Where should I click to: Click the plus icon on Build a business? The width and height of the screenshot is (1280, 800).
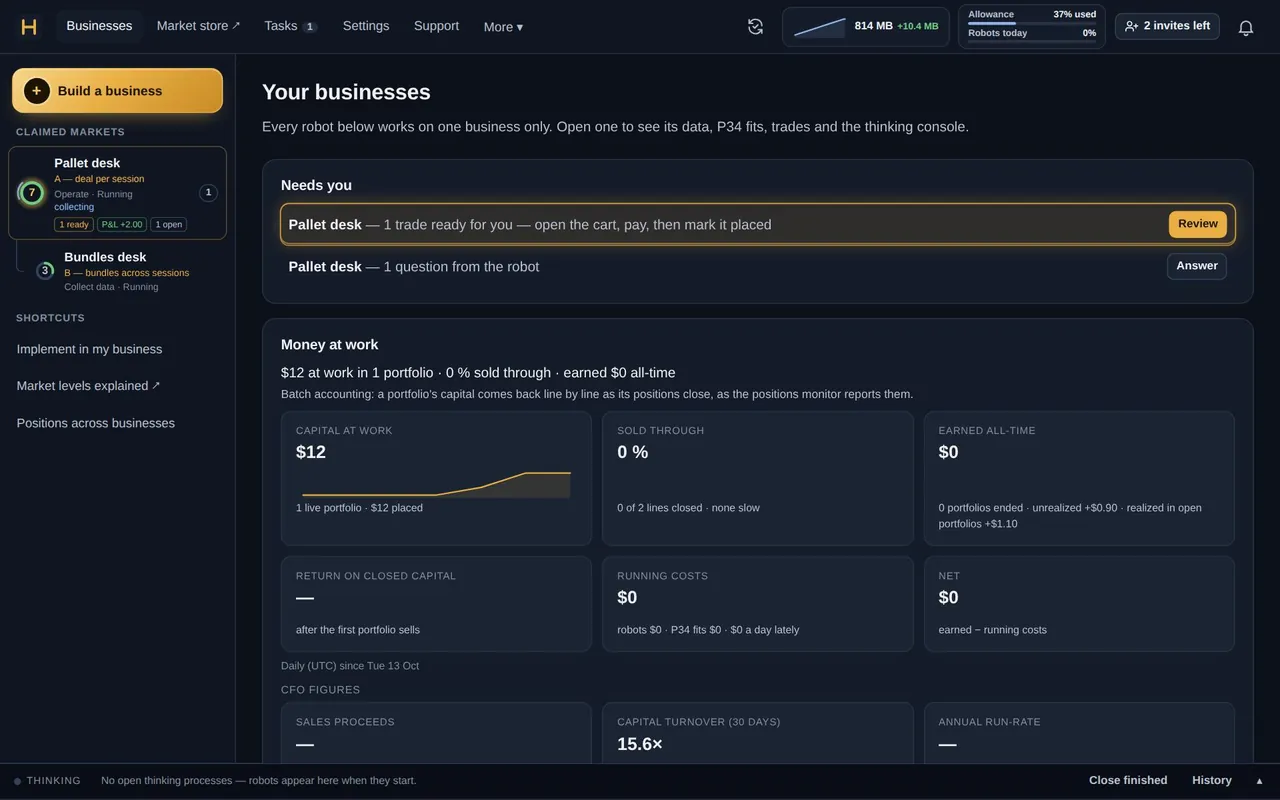click(37, 91)
